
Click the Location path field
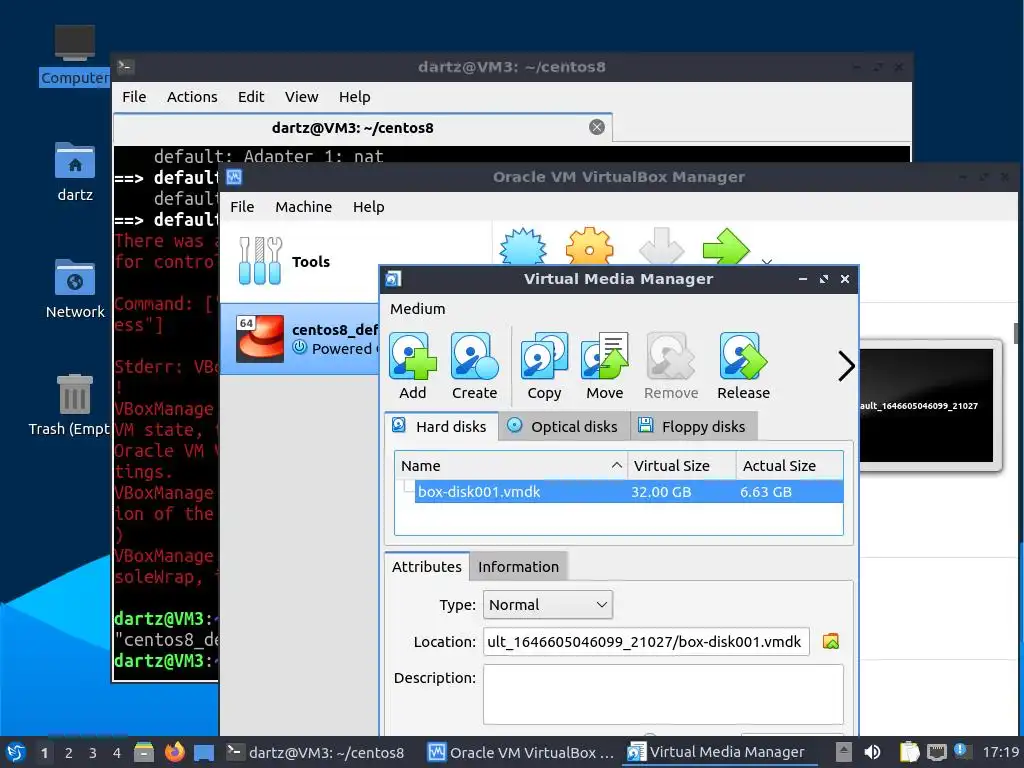646,641
